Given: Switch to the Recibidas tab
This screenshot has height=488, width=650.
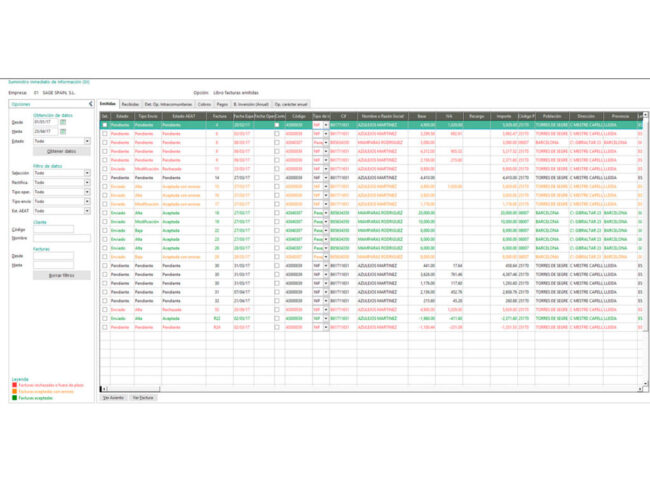Looking at the screenshot, I should click(130, 104).
